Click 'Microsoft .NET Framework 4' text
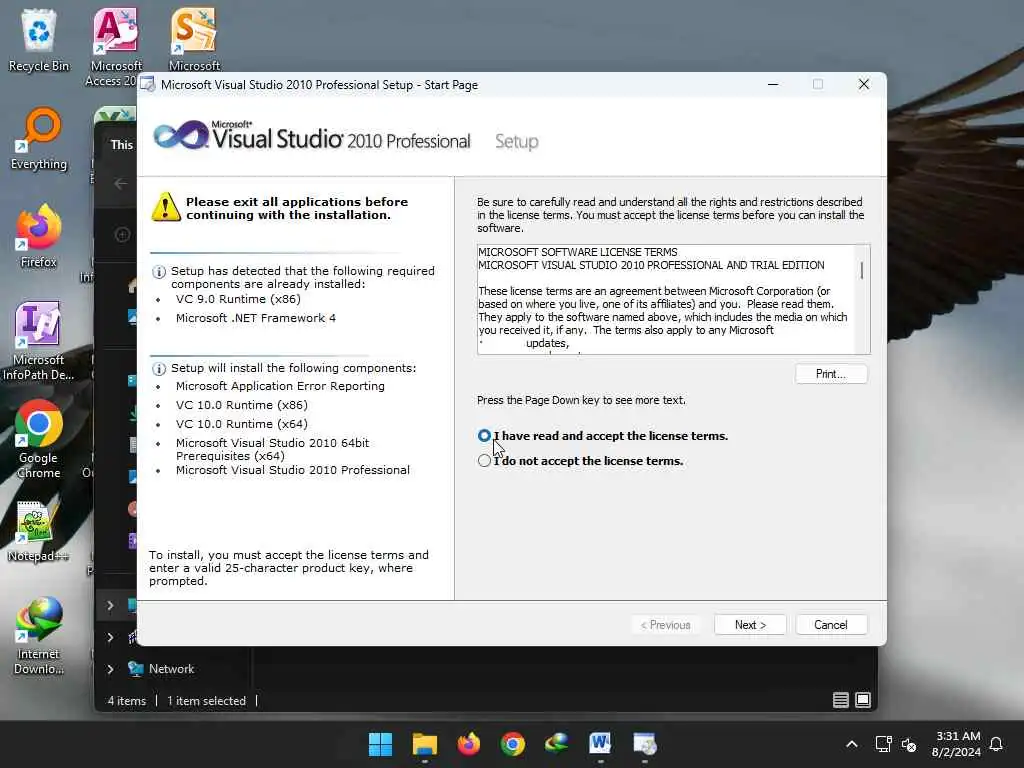The height and width of the screenshot is (768, 1024). [255, 318]
